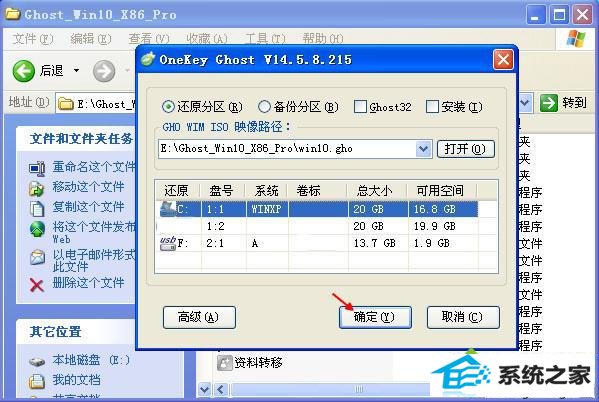Open the 编辑 (E) menu in Explorer
This screenshot has height=402, width=599.
(91, 39)
